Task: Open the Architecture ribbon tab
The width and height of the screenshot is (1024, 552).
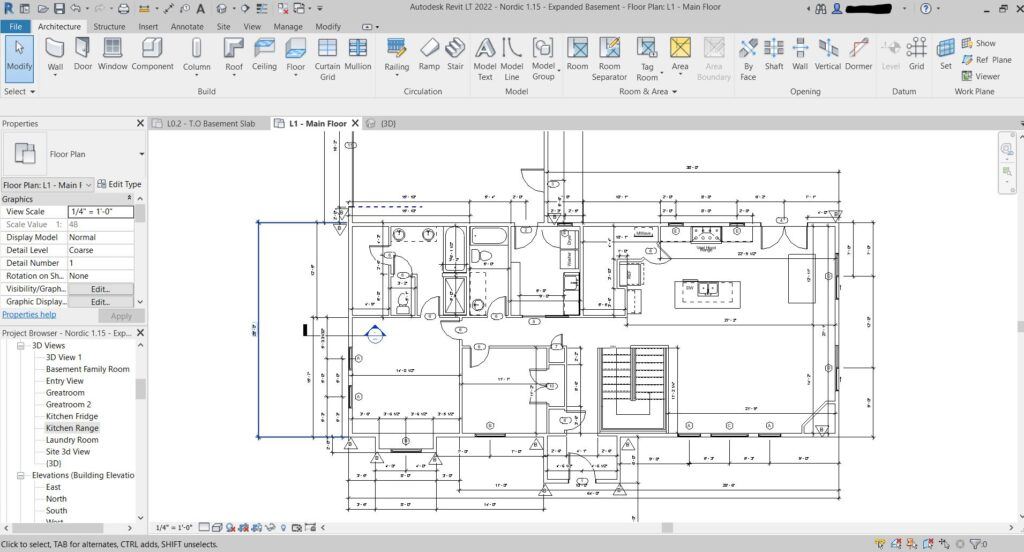Action: click(x=59, y=27)
